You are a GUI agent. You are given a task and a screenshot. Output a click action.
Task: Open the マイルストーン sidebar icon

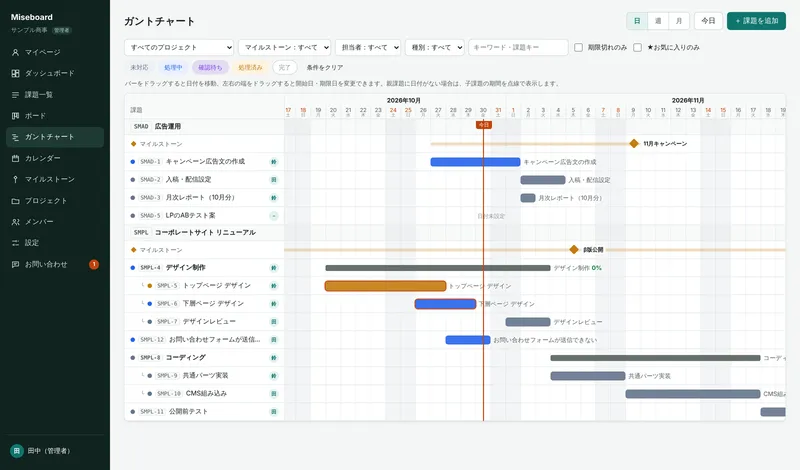[x=15, y=179]
